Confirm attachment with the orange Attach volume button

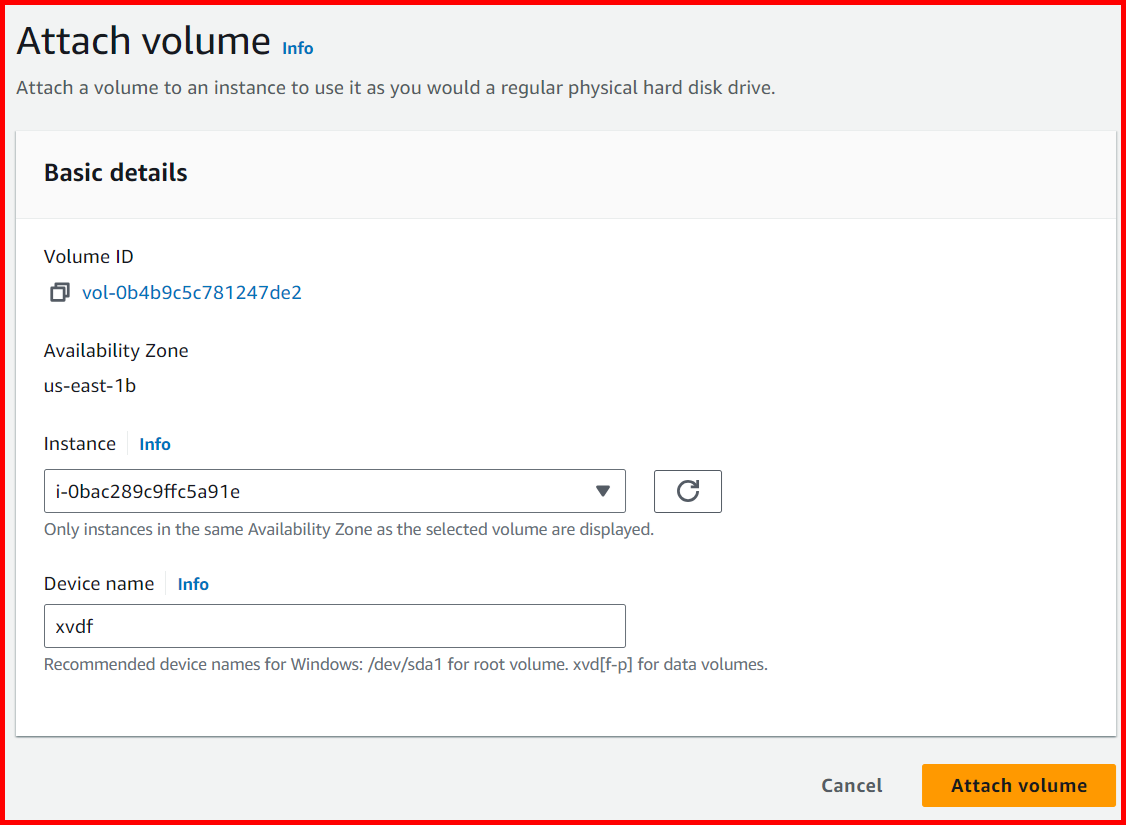(x=1018, y=785)
